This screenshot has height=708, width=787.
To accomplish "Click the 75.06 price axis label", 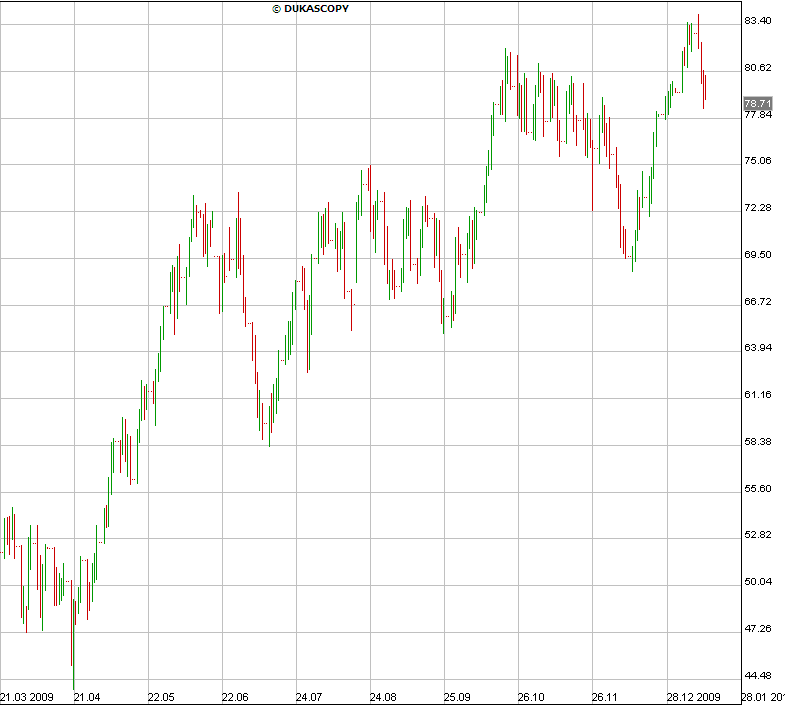I will 758,161.
